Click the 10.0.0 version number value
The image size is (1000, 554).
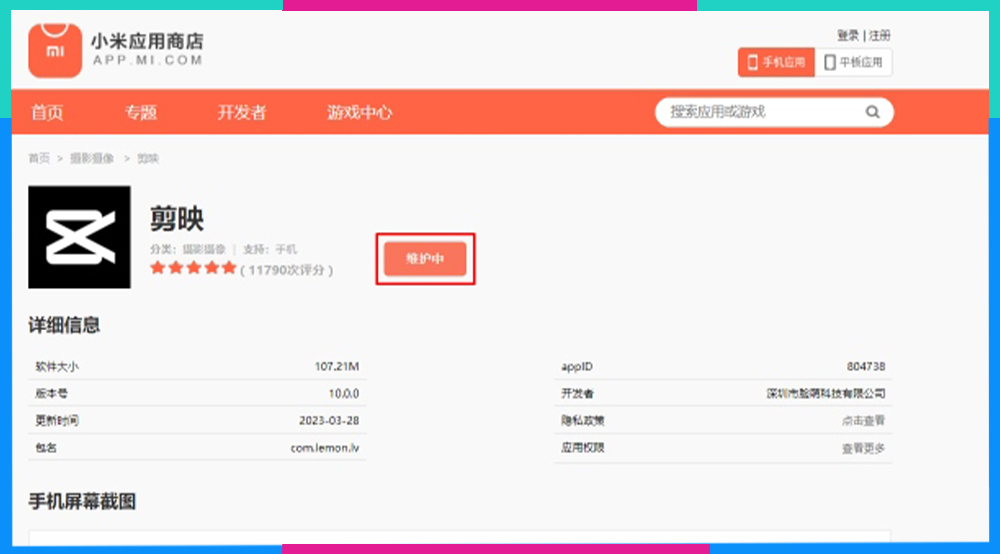(x=344, y=394)
